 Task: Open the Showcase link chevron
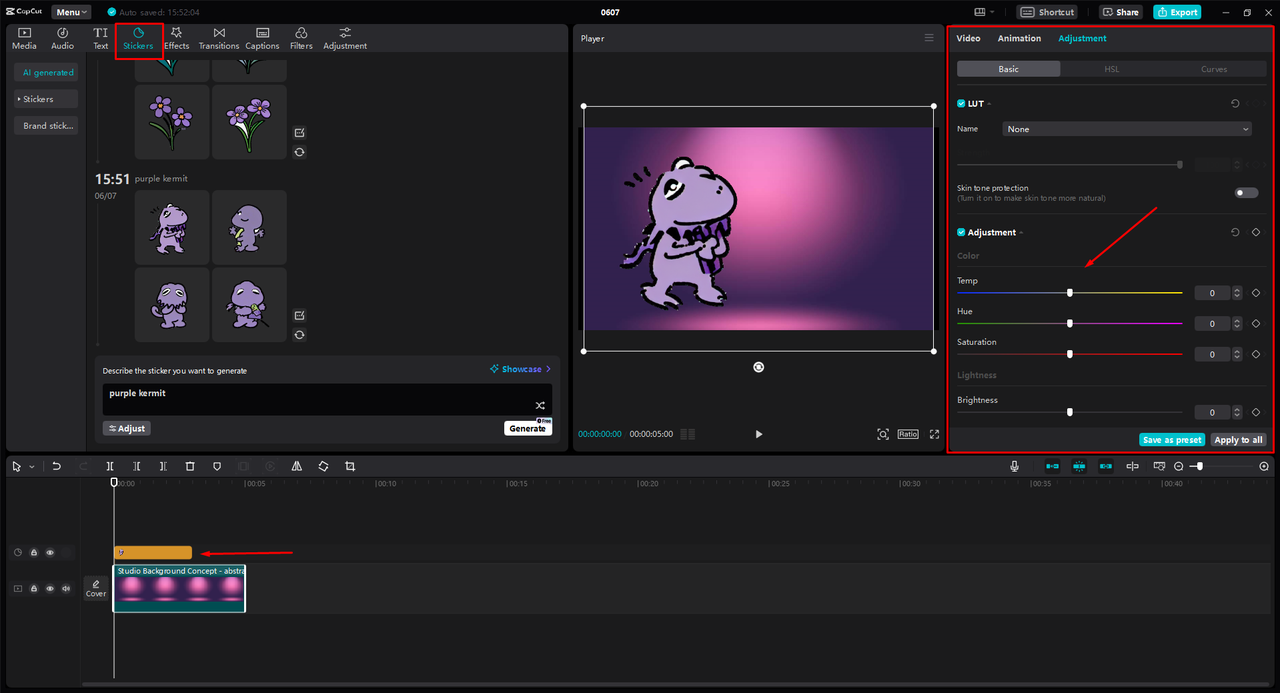pyautogui.click(x=548, y=369)
